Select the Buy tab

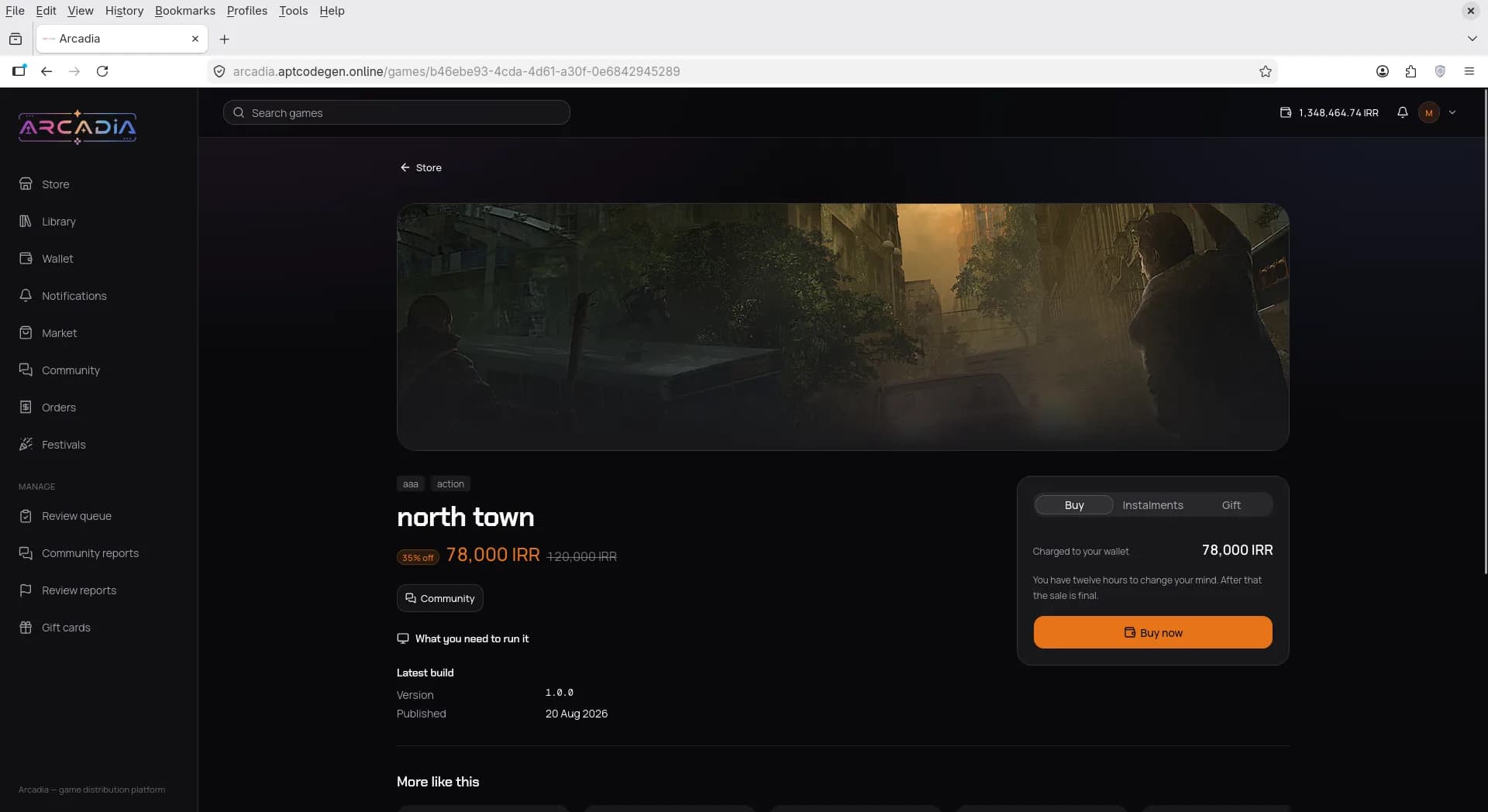point(1074,505)
